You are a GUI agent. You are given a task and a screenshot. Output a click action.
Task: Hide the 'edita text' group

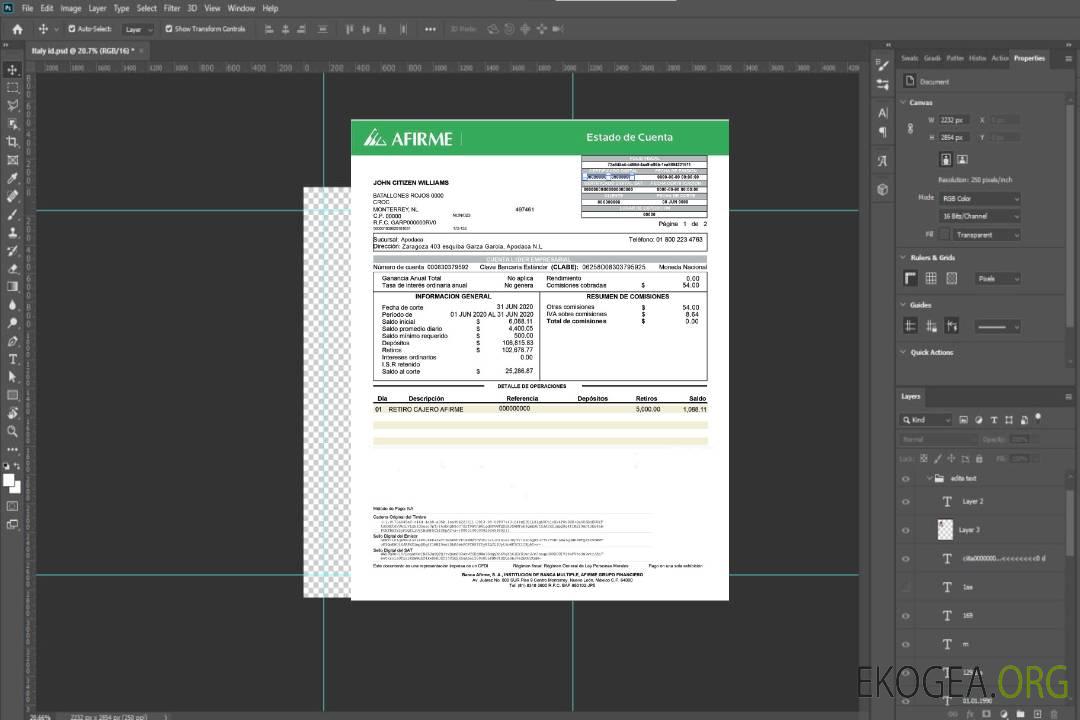coord(906,479)
